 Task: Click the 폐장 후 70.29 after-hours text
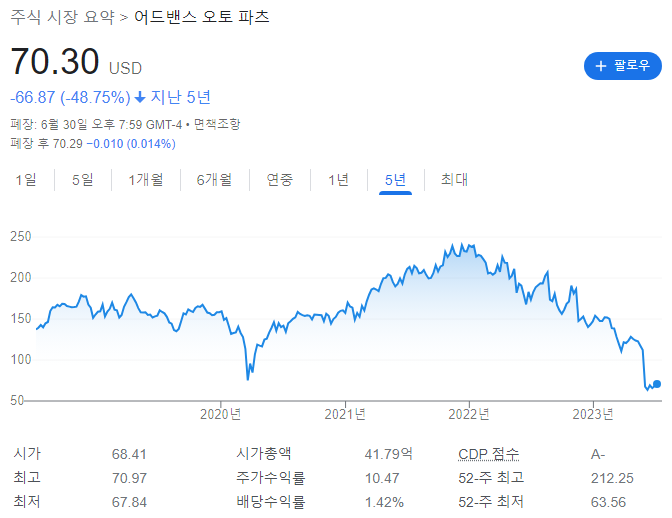point(46,144)
